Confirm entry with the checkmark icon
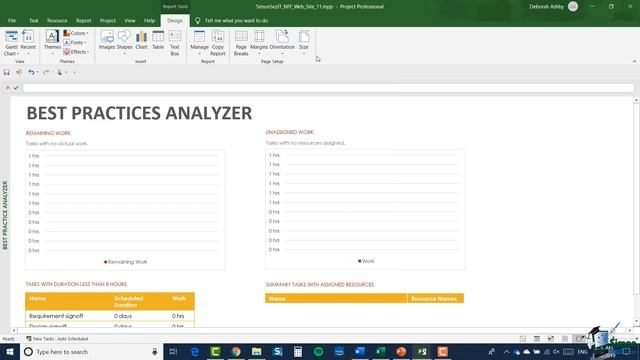 pyautogui.click(x=16, y=88)
